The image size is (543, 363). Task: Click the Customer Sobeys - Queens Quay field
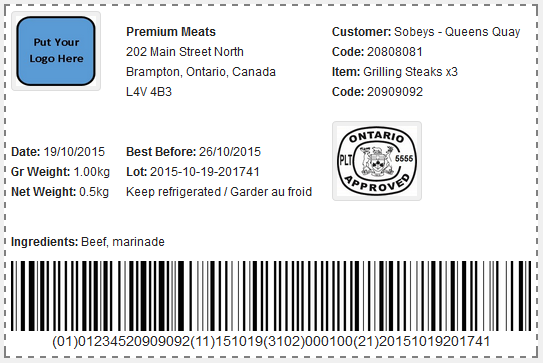click(426, 32)
